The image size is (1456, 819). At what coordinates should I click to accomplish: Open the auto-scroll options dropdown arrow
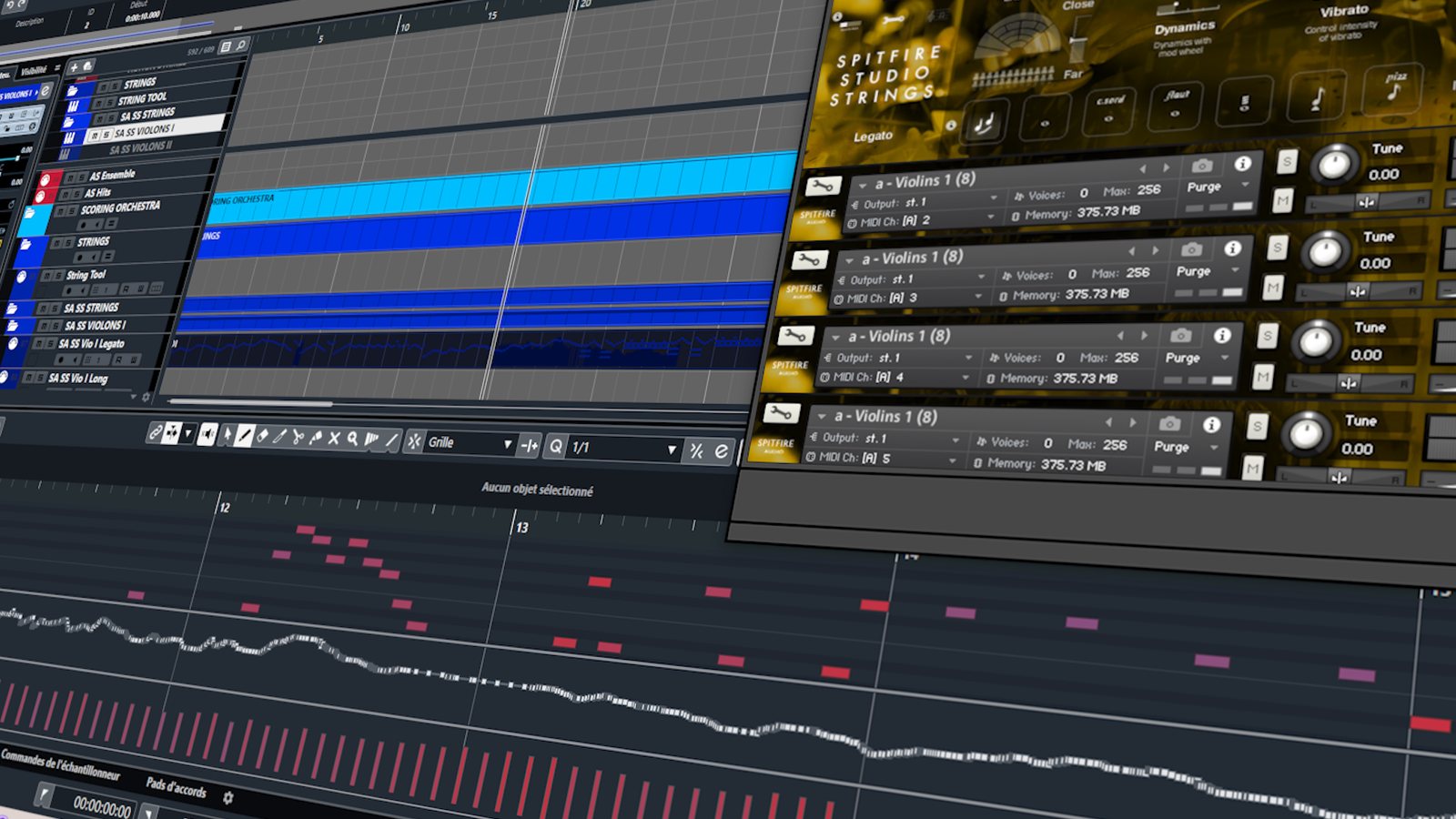[x=188, y=434]
